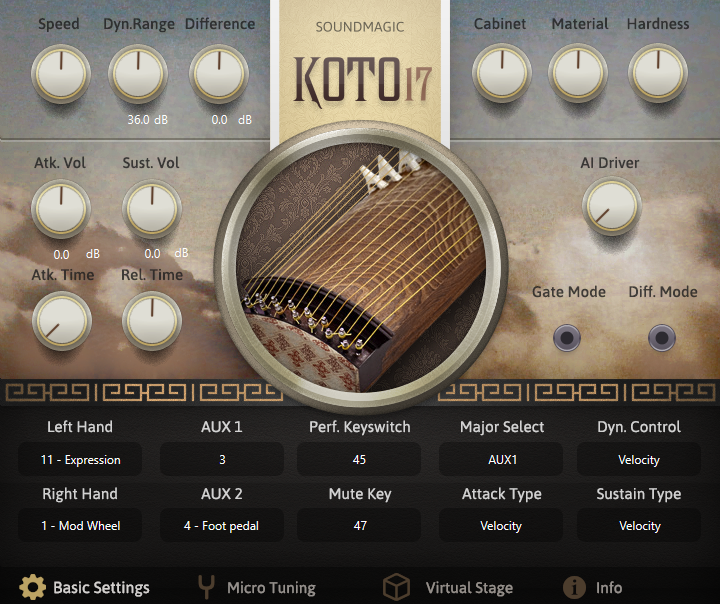
Task: Expand the Major Select AUX1 dropdown
Action: (x=501, y=460)
